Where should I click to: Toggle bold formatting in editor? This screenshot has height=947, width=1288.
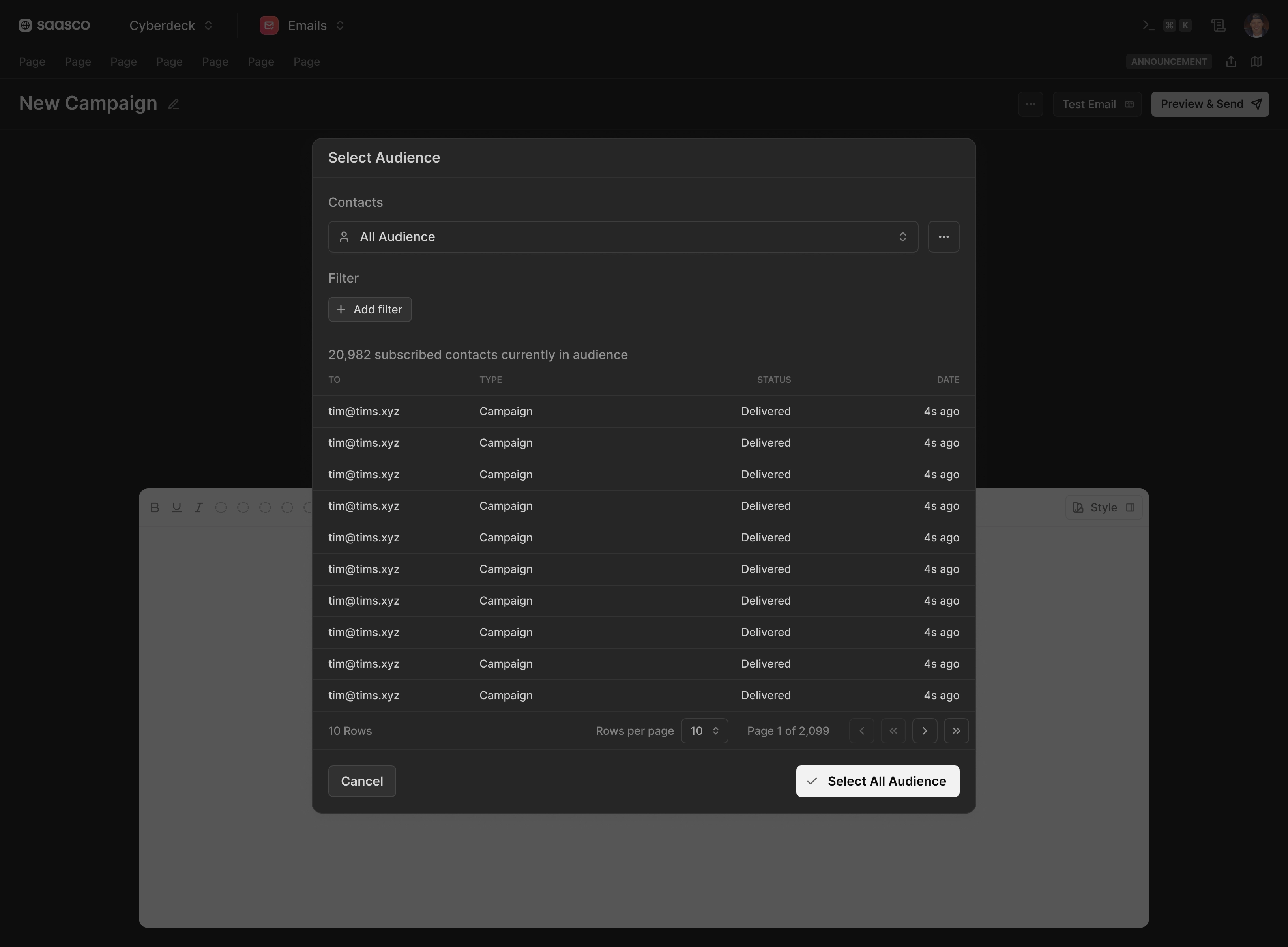point(155,507)
